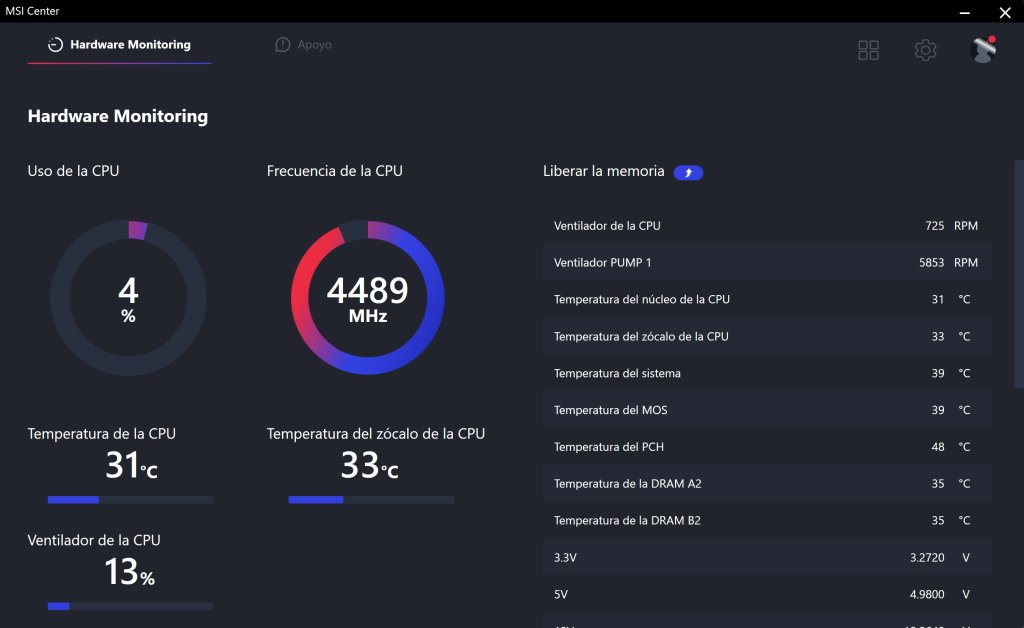Close the MSI Center window
The height and width of the screenshot is (628, 1024).
coord(1005,12)
